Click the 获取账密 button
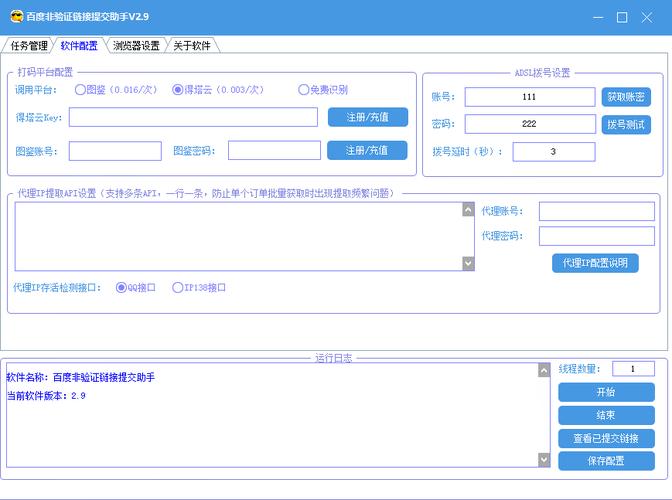This screenshot has height=500, width=672. [626, 97]
